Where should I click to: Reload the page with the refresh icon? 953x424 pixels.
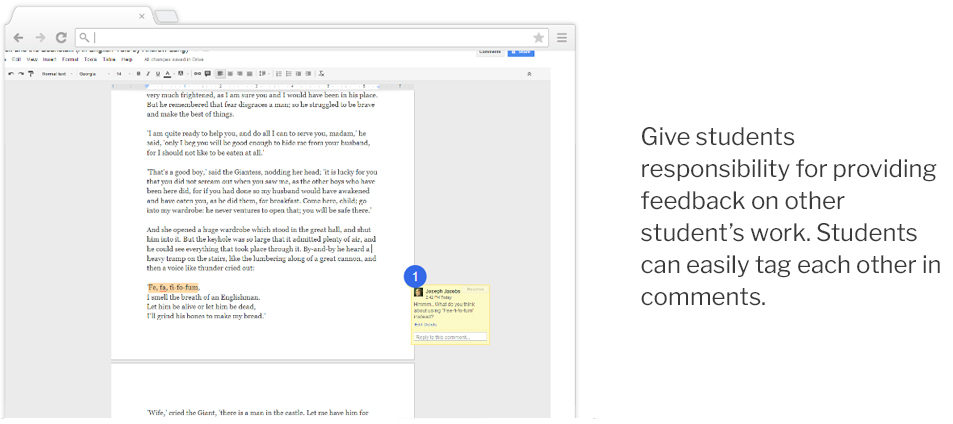tap(61, 38)
